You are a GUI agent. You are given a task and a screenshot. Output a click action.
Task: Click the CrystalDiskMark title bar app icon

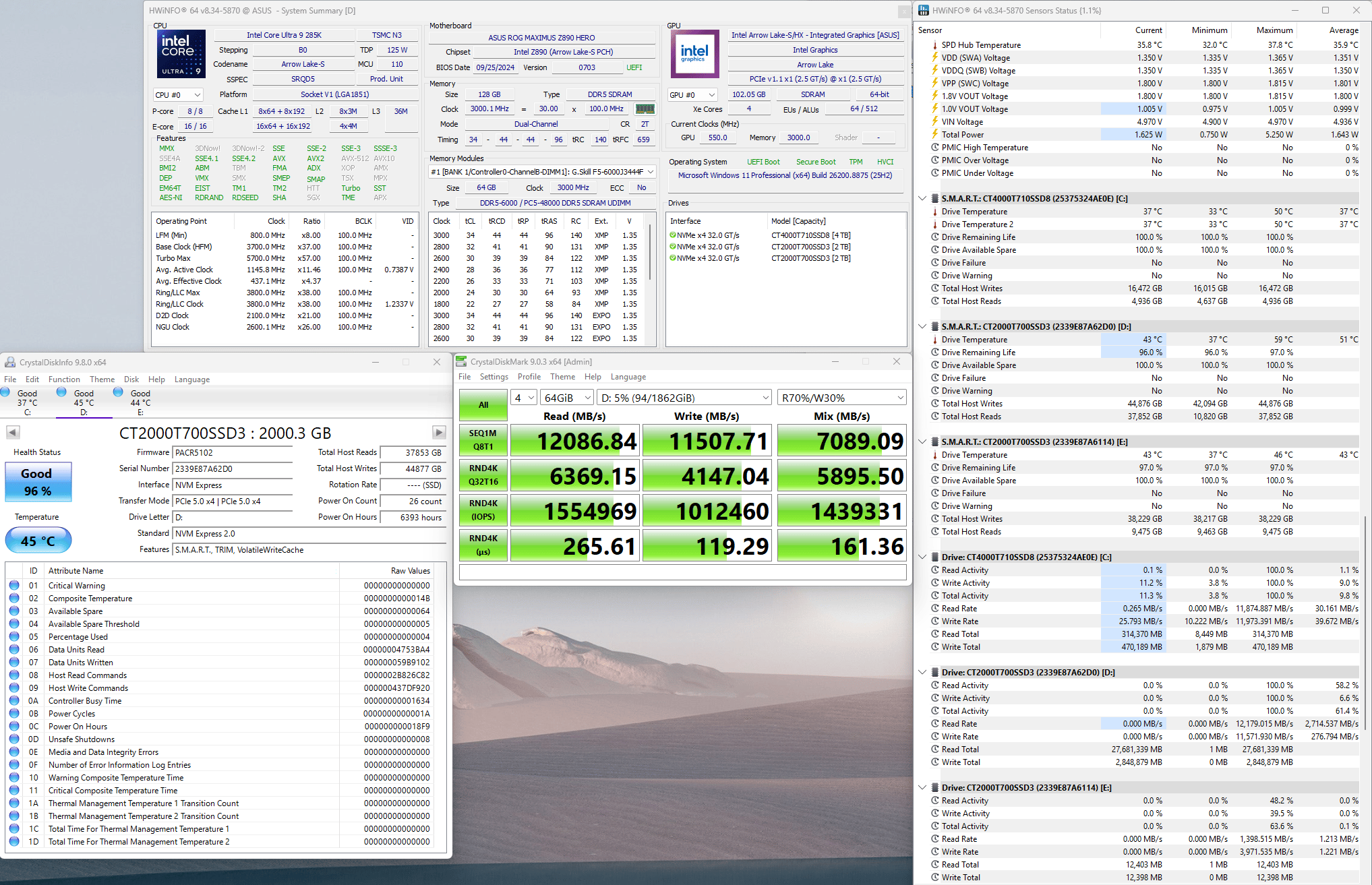point(461,361)
